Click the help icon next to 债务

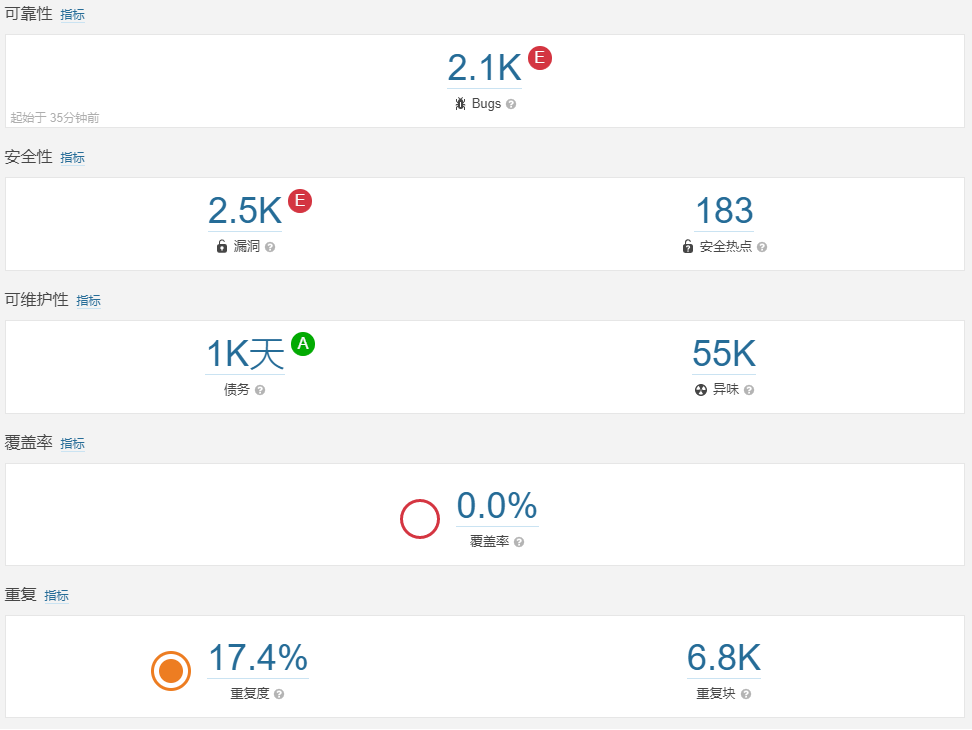click(260, 390)
